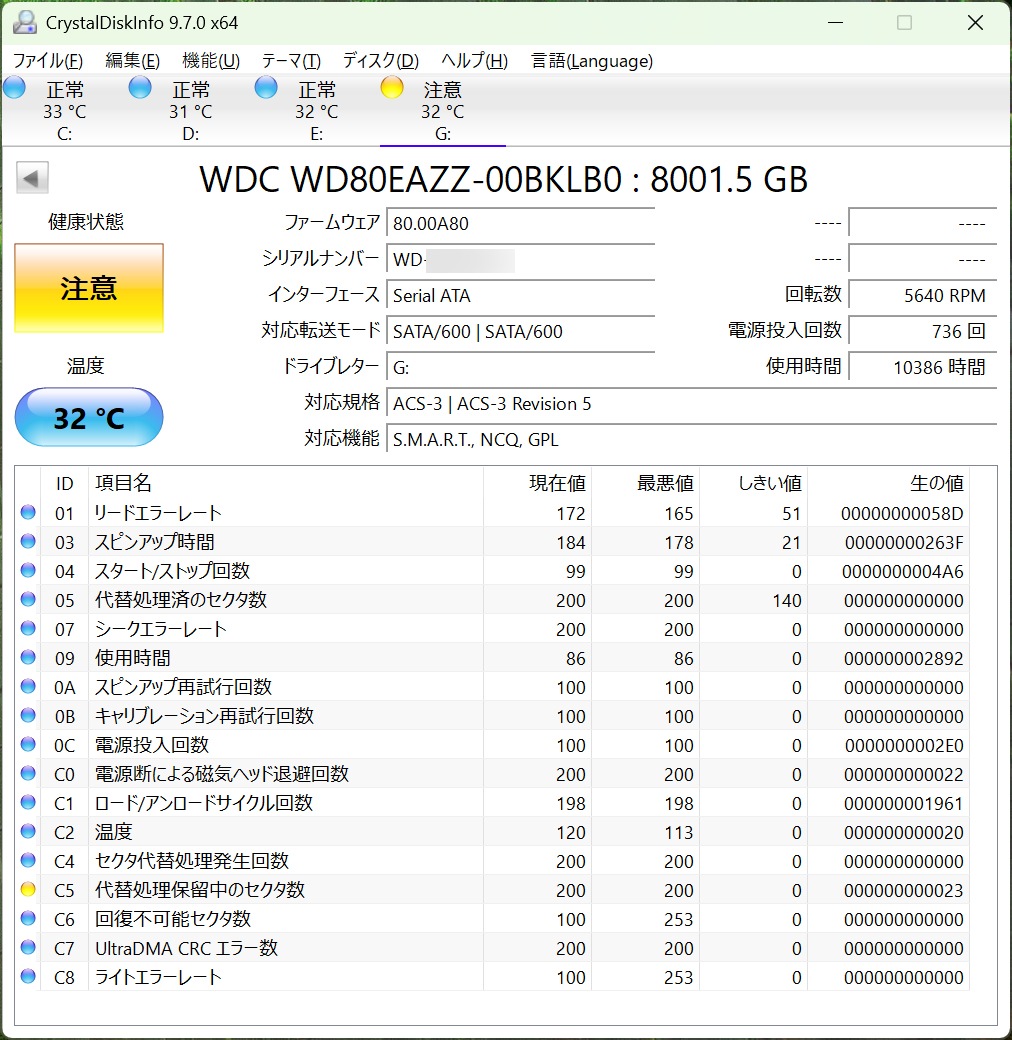Open the ファイル(F) menu
The height and width of the screenshot is (1040, 1012).
(48, 61)
